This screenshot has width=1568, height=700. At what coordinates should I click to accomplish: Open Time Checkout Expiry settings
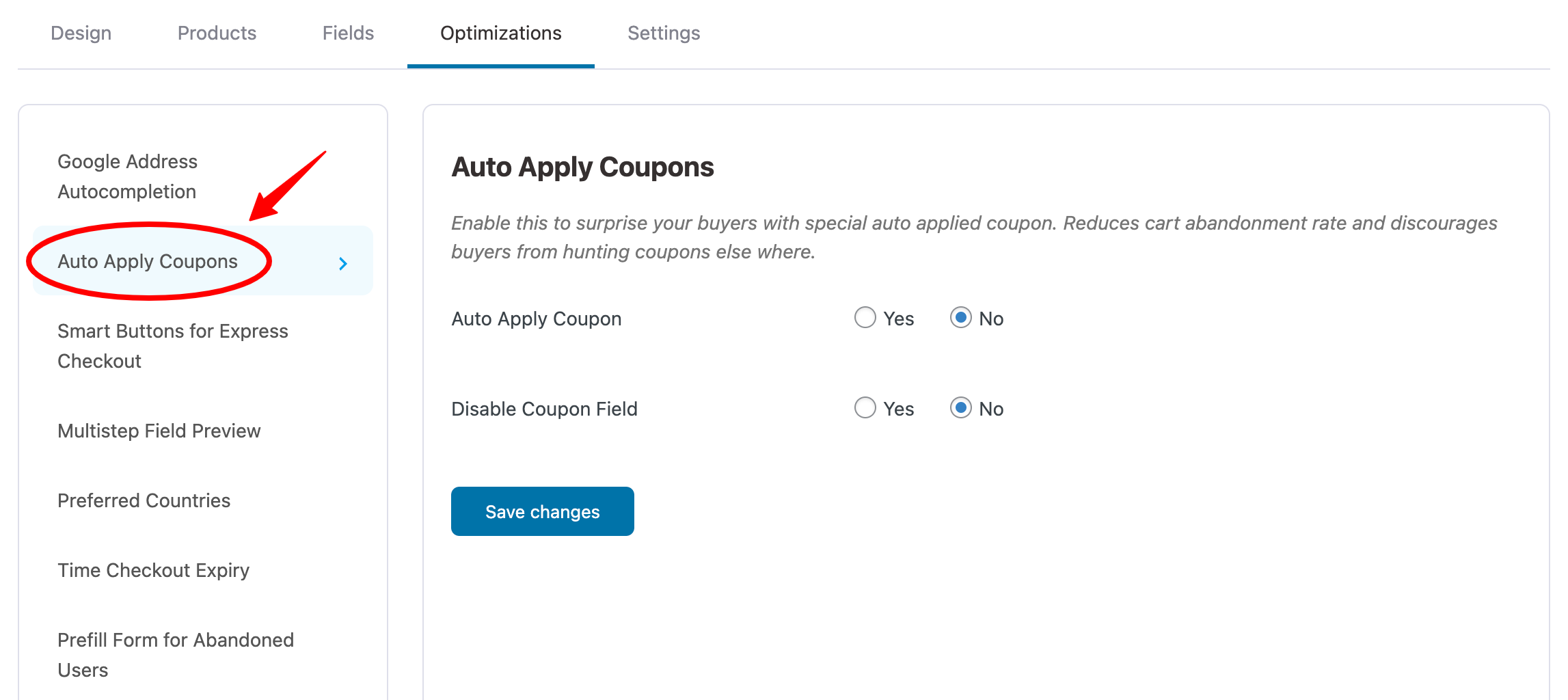tap(153, 570)
